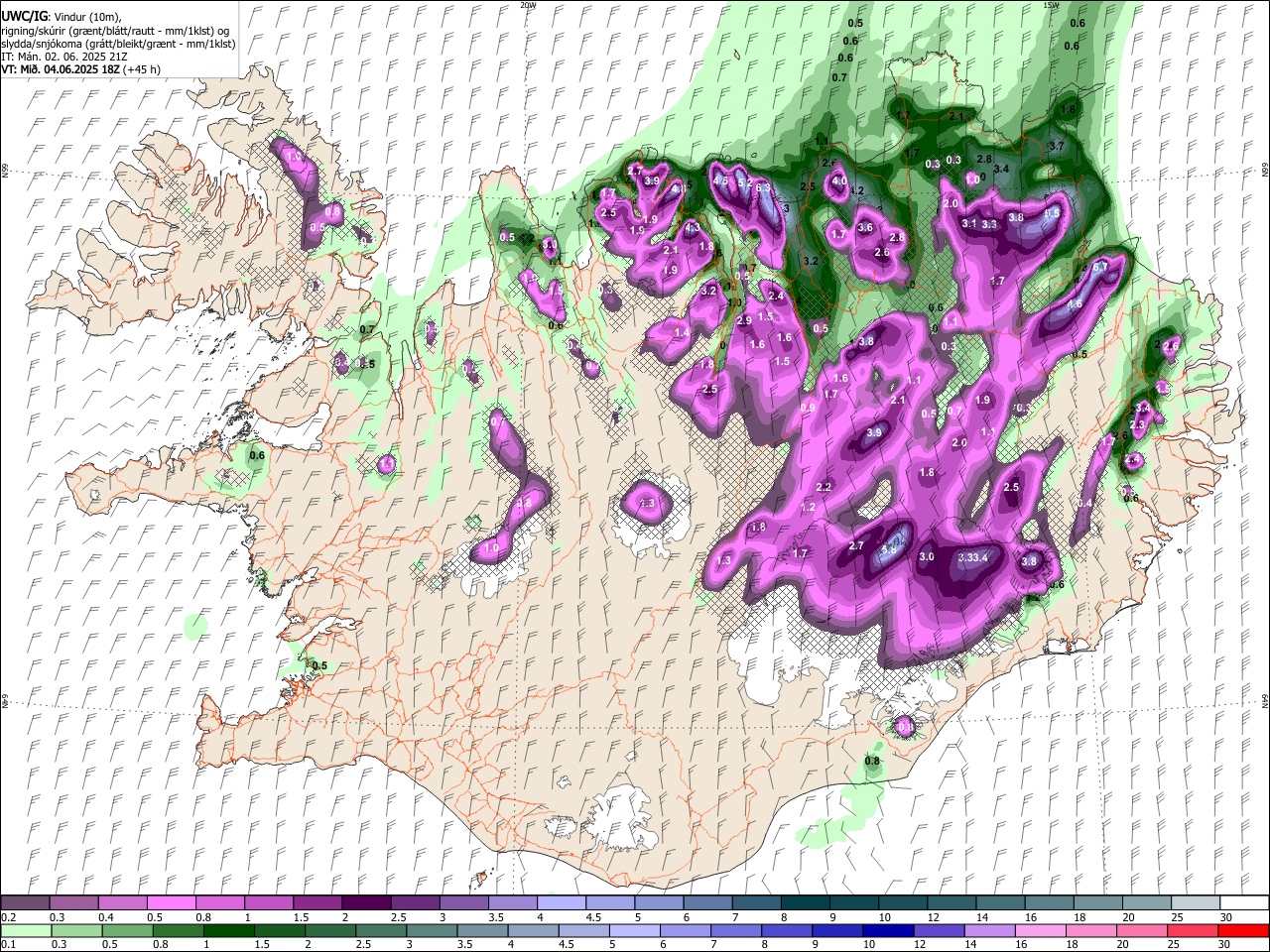
Task: Click the 3.7 value in the northeast
Action: [1056, 147]
